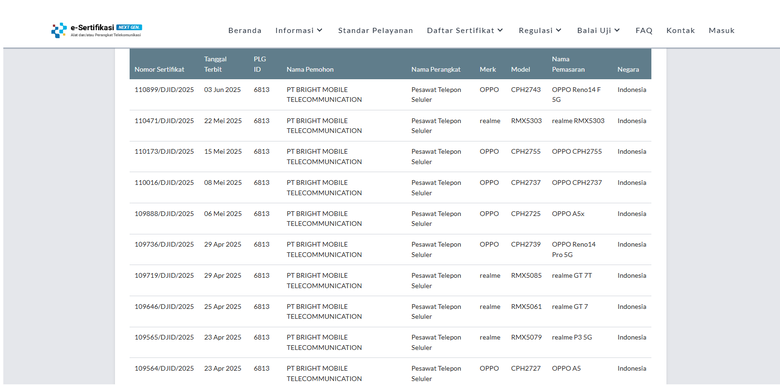Select certificate 109646/DJID/2025
This screenshot has height=390, width=780.
[164, 306]
